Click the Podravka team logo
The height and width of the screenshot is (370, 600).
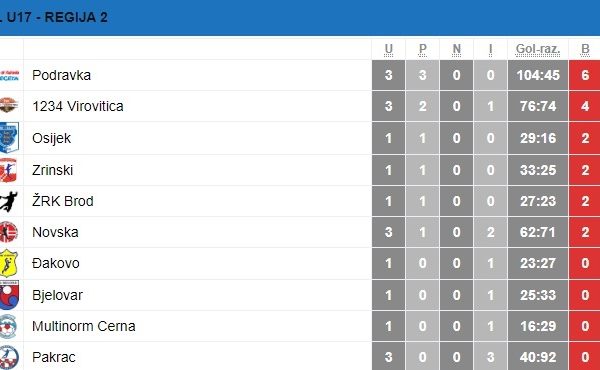(9, 75)
